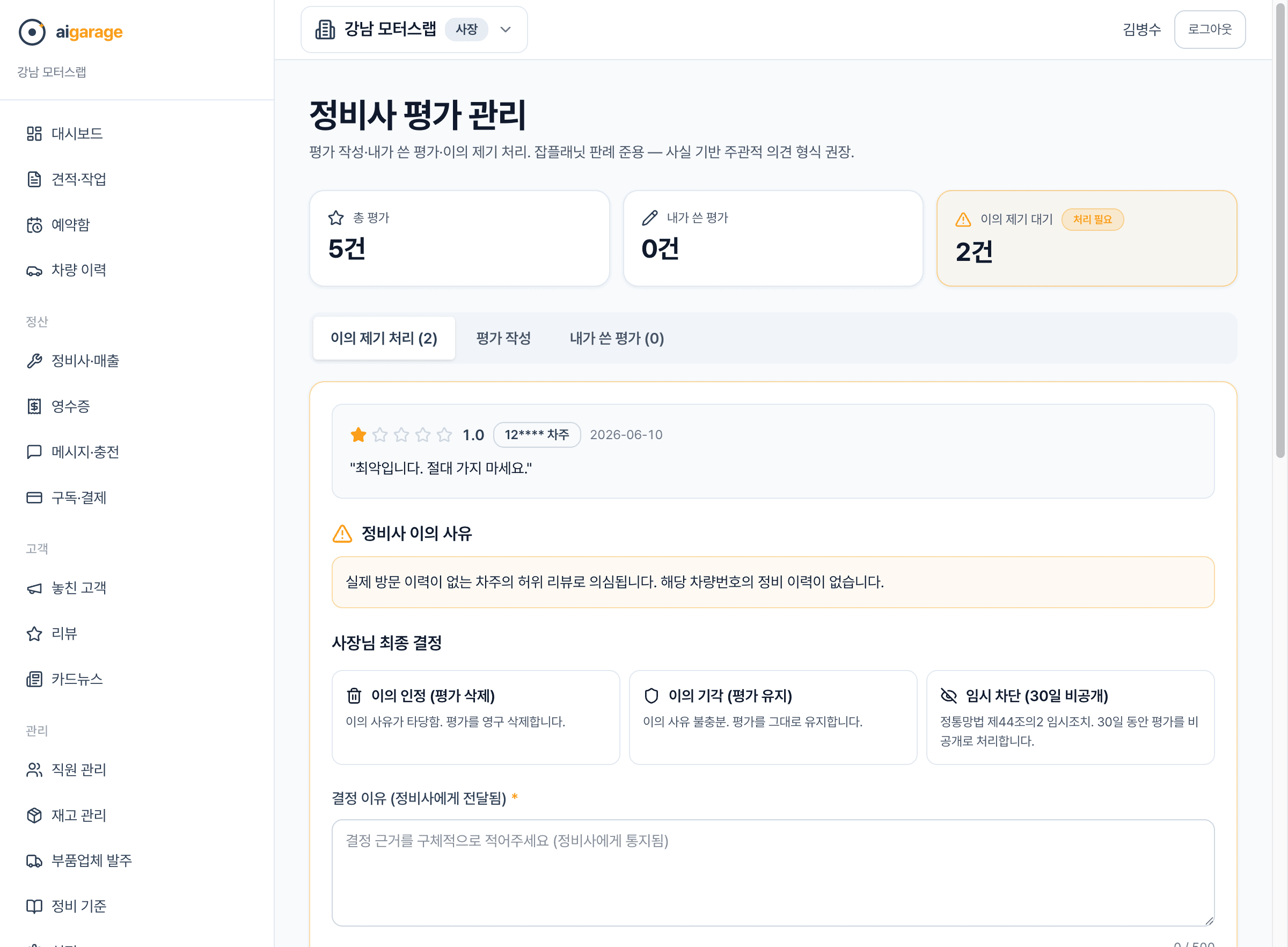This screenshot has height=947, width=1288.
Task: Open 예약함 menu item
Action: [x=136, y=225]
